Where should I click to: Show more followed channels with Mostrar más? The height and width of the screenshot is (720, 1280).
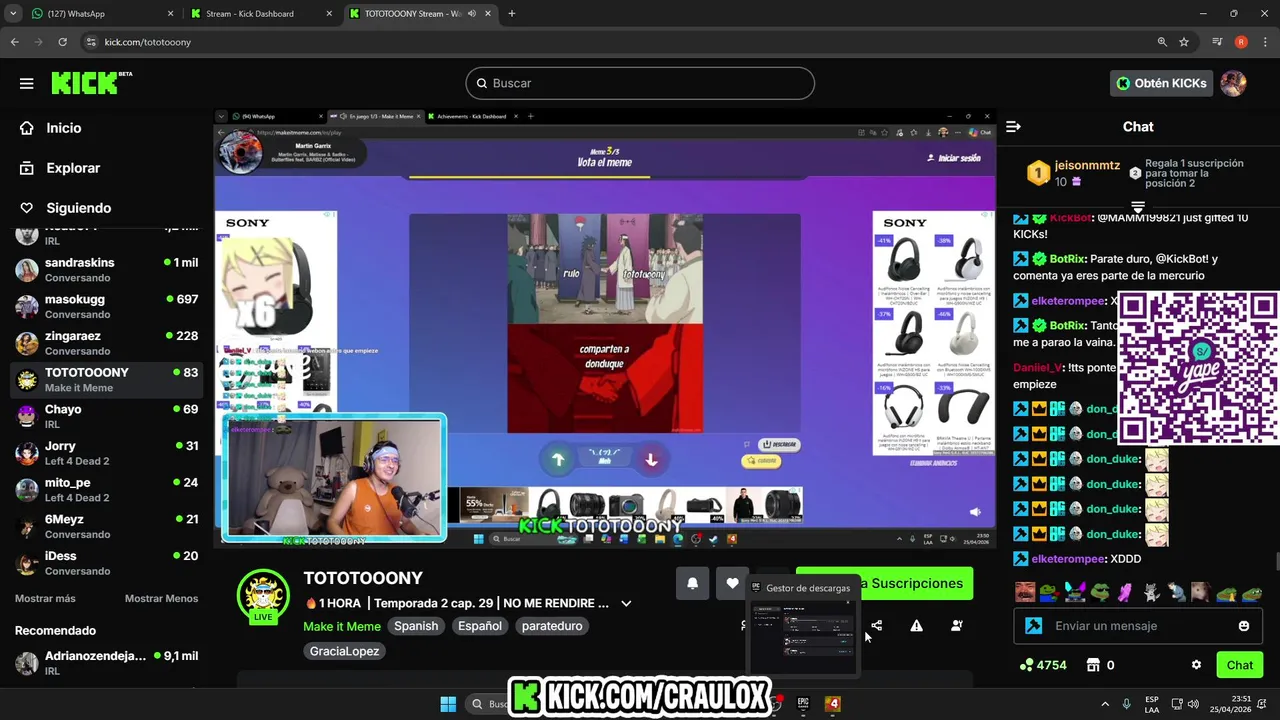[45, 598]
